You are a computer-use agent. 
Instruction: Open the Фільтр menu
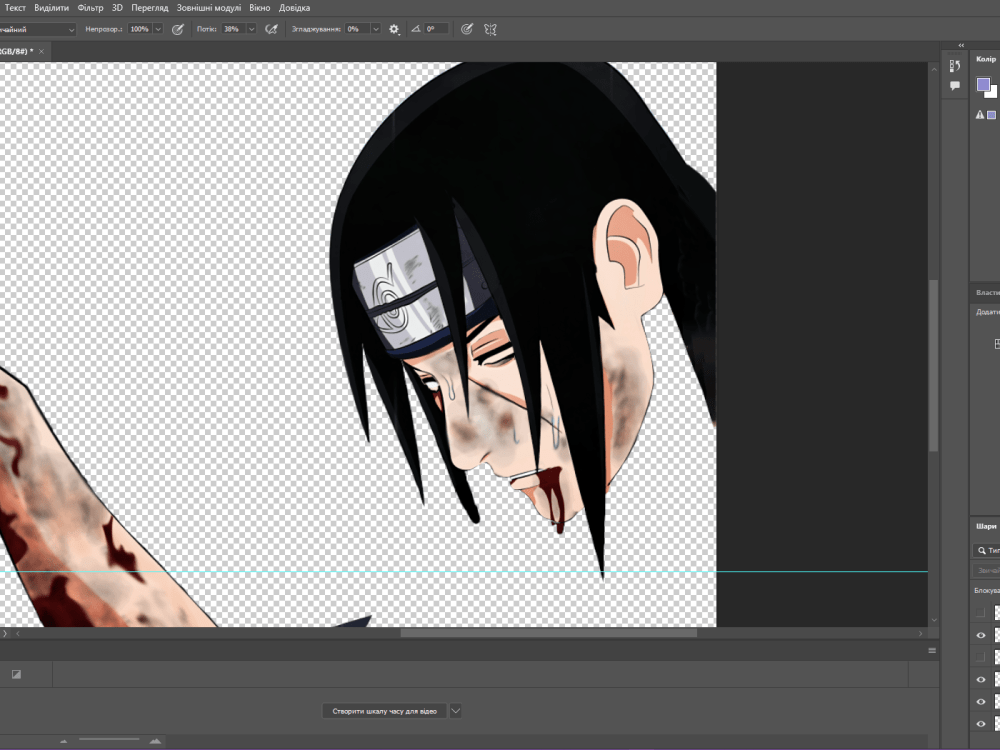point(90,8)
